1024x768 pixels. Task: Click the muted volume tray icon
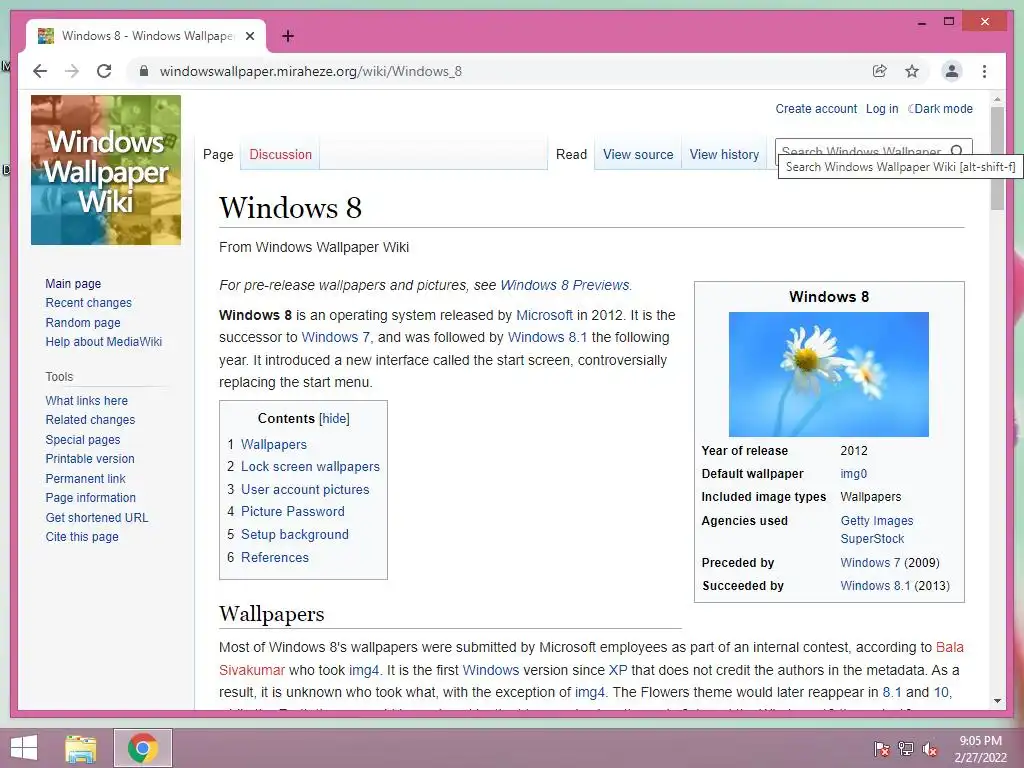click(x=930, y=749)
